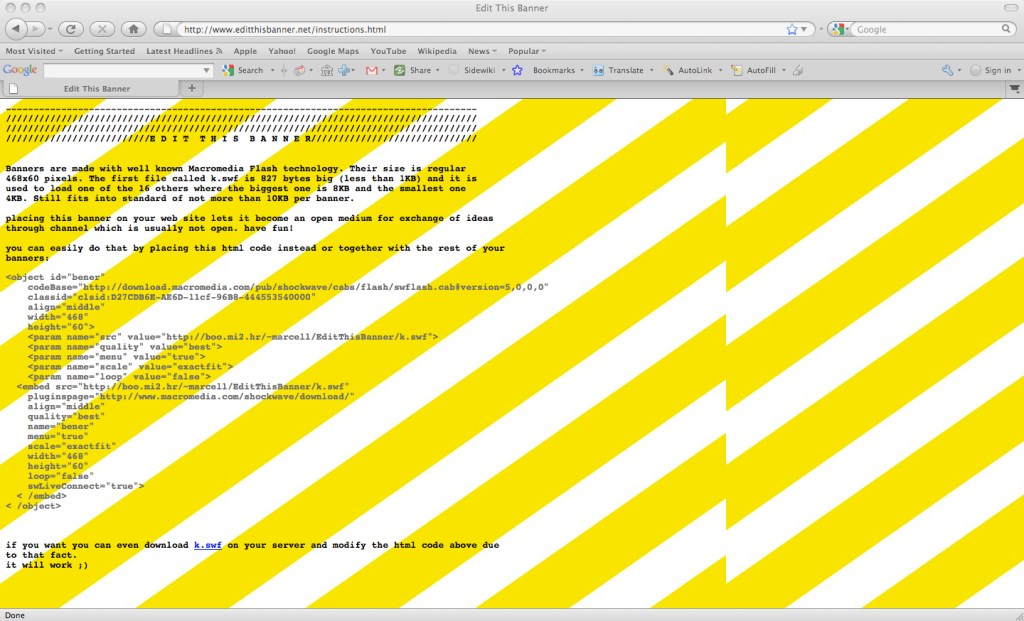Click the Stop loading X button

click(101, 29)
